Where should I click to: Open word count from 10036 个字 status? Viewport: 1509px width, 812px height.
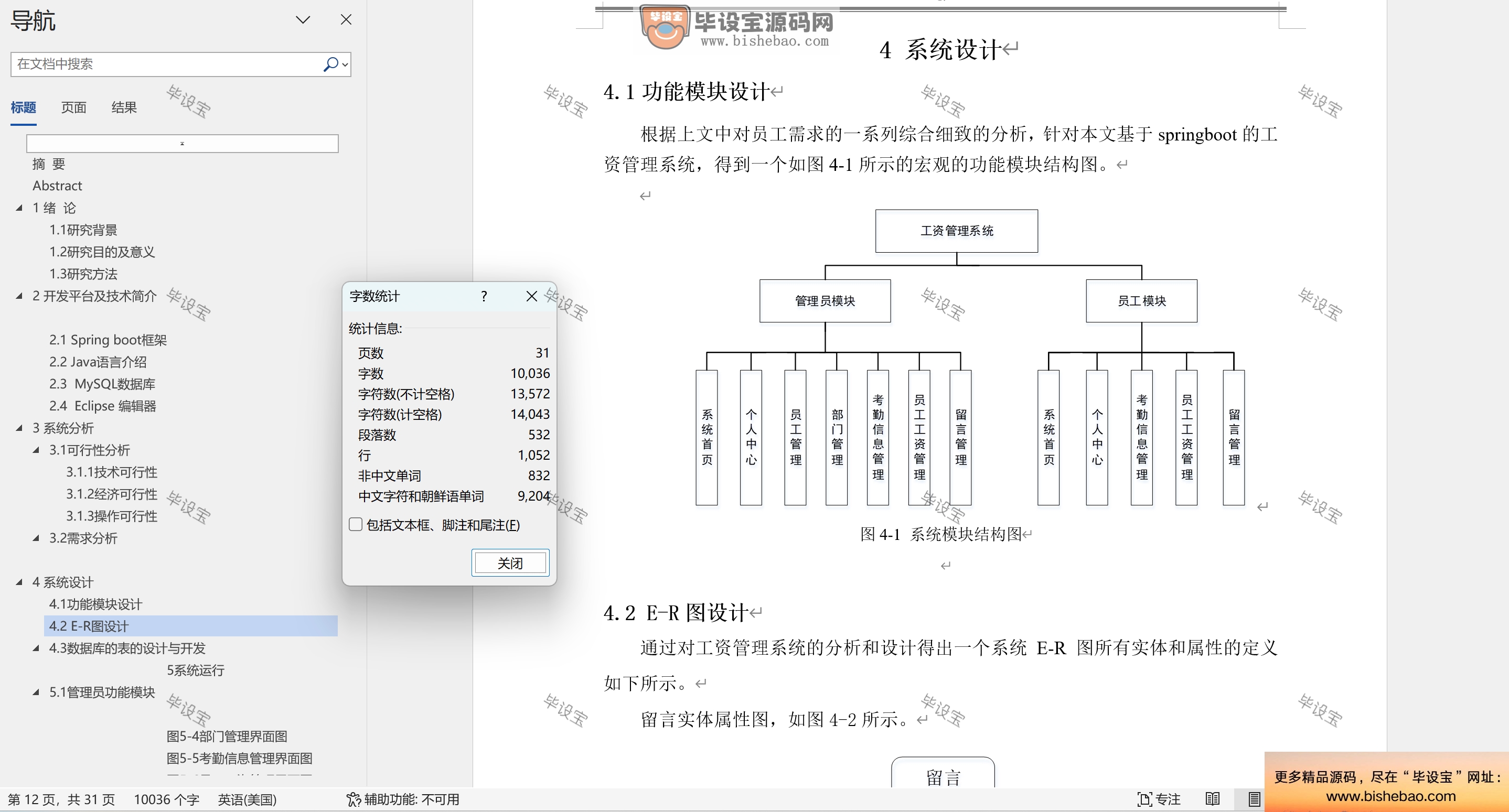[166, 799]
